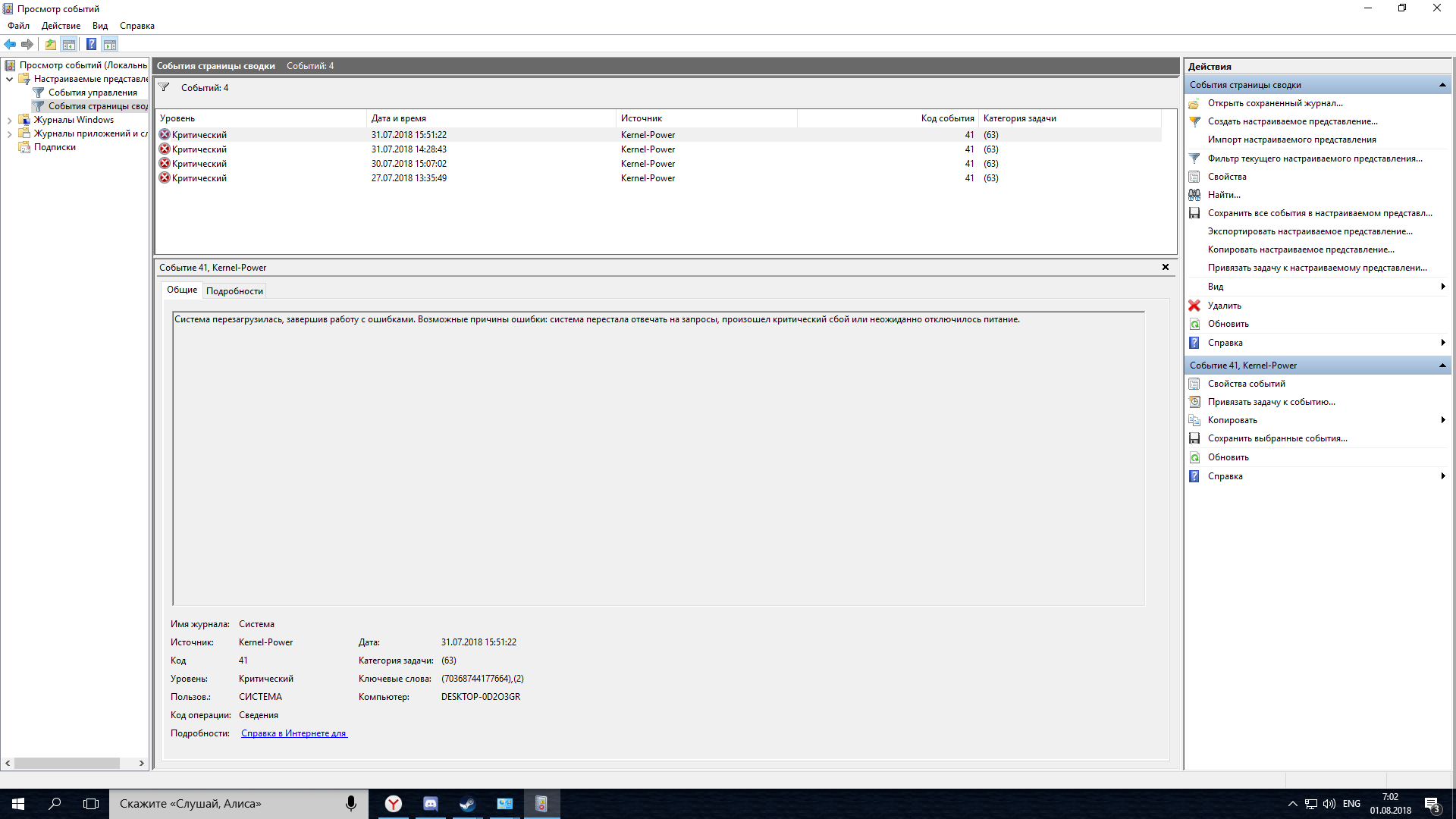
Task: Select the Подробности tab in event details
Action: click(234, 291)
